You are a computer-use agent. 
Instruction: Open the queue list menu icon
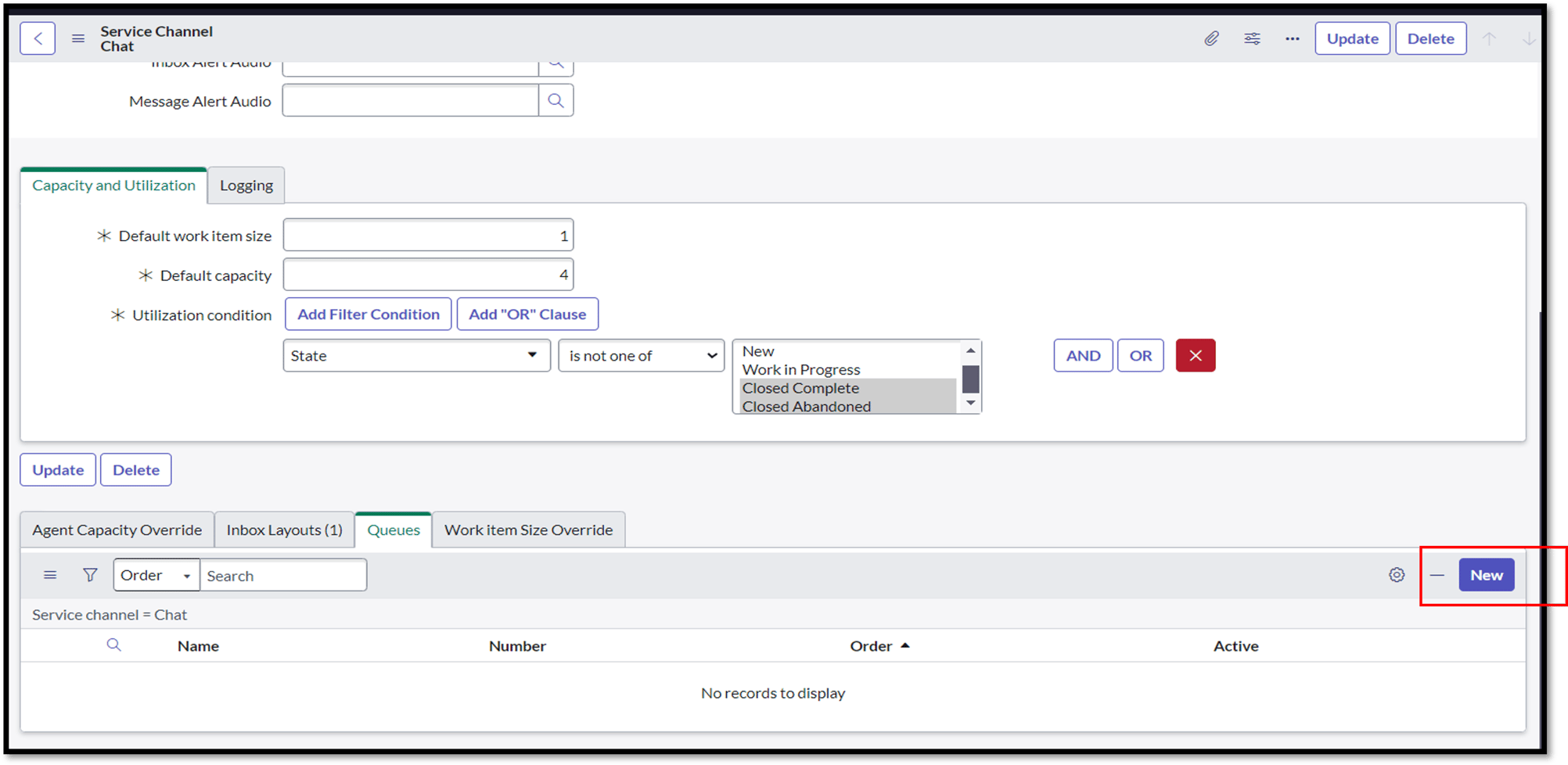click(49, 574)
